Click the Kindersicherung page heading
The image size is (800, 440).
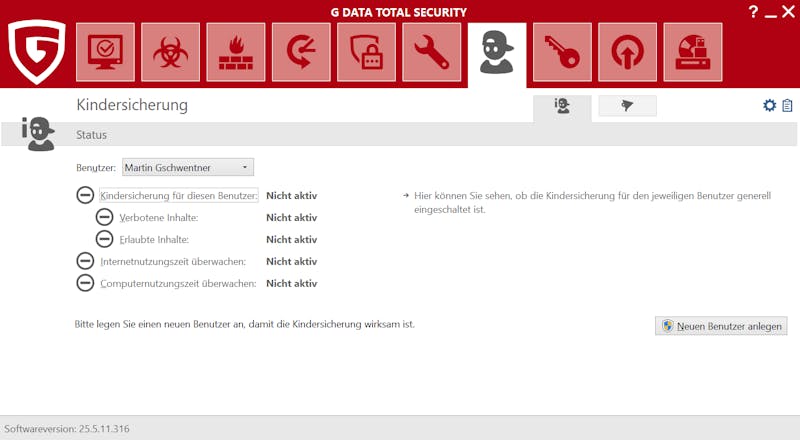(132, 105)
